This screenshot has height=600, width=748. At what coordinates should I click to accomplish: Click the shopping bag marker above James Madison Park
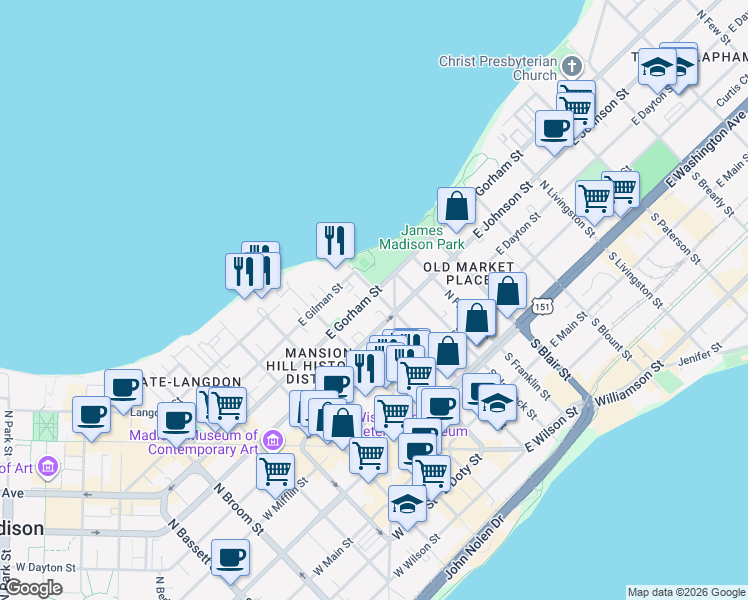coord(457,207)
